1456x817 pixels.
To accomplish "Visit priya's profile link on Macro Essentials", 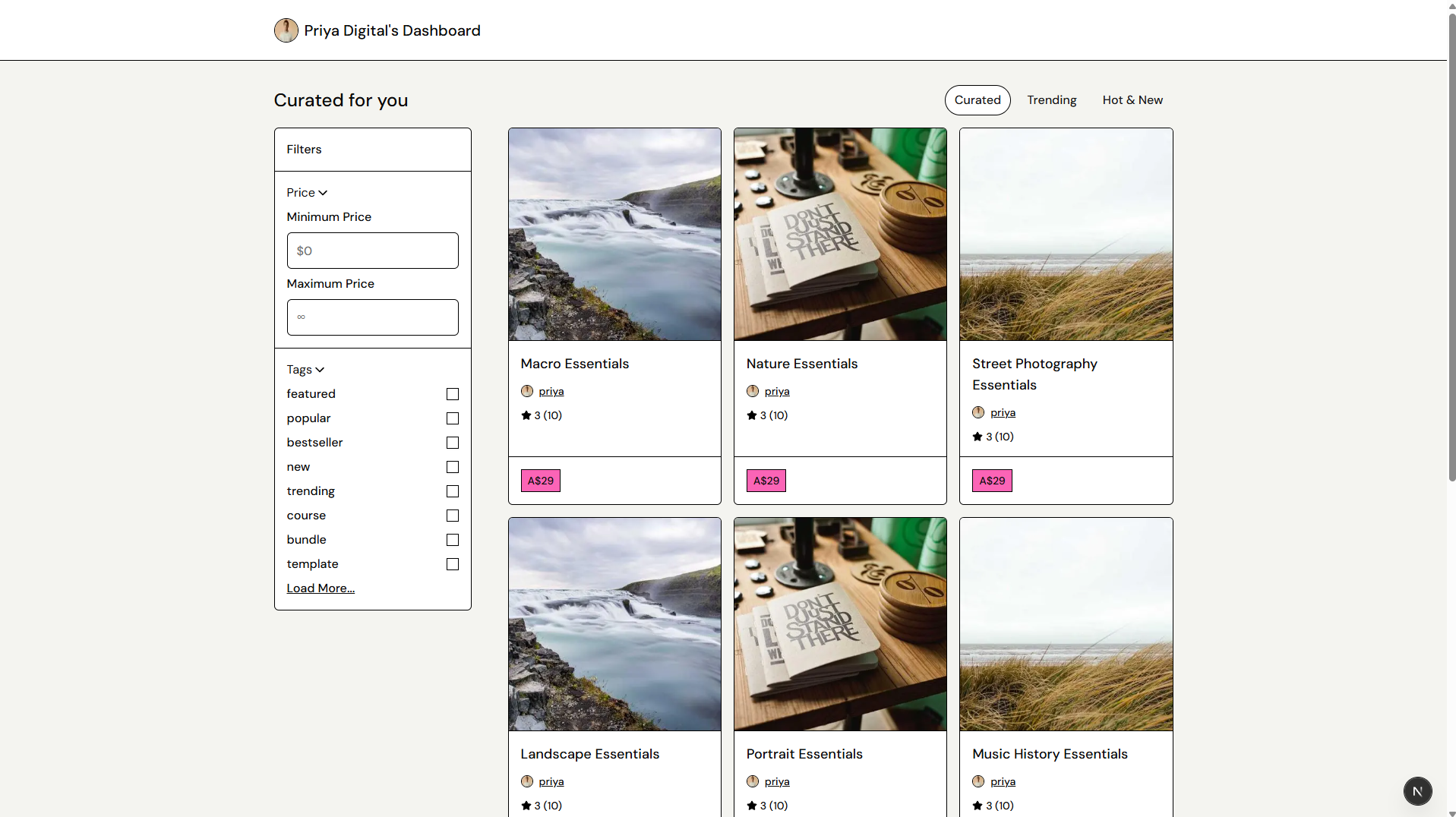I will tap(551, 392).
